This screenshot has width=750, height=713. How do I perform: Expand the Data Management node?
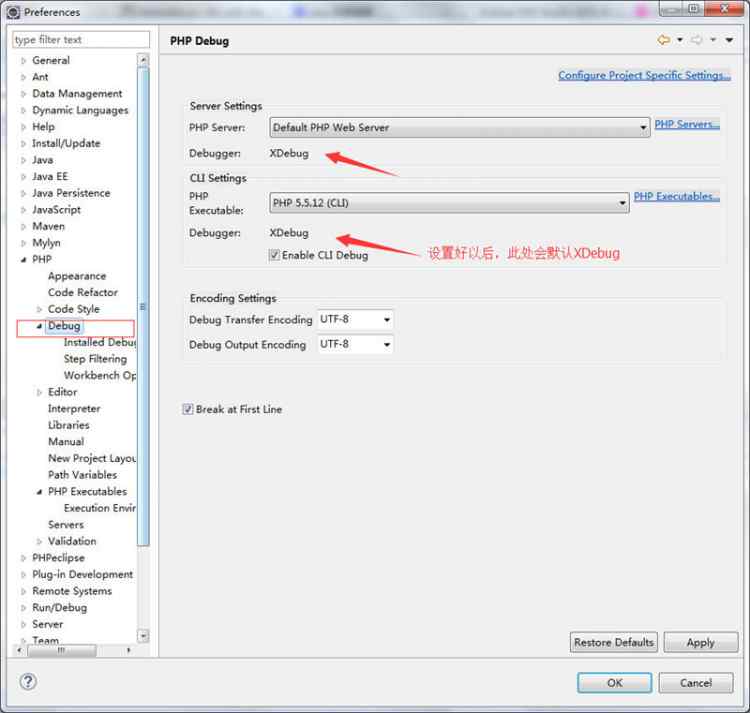23,94
